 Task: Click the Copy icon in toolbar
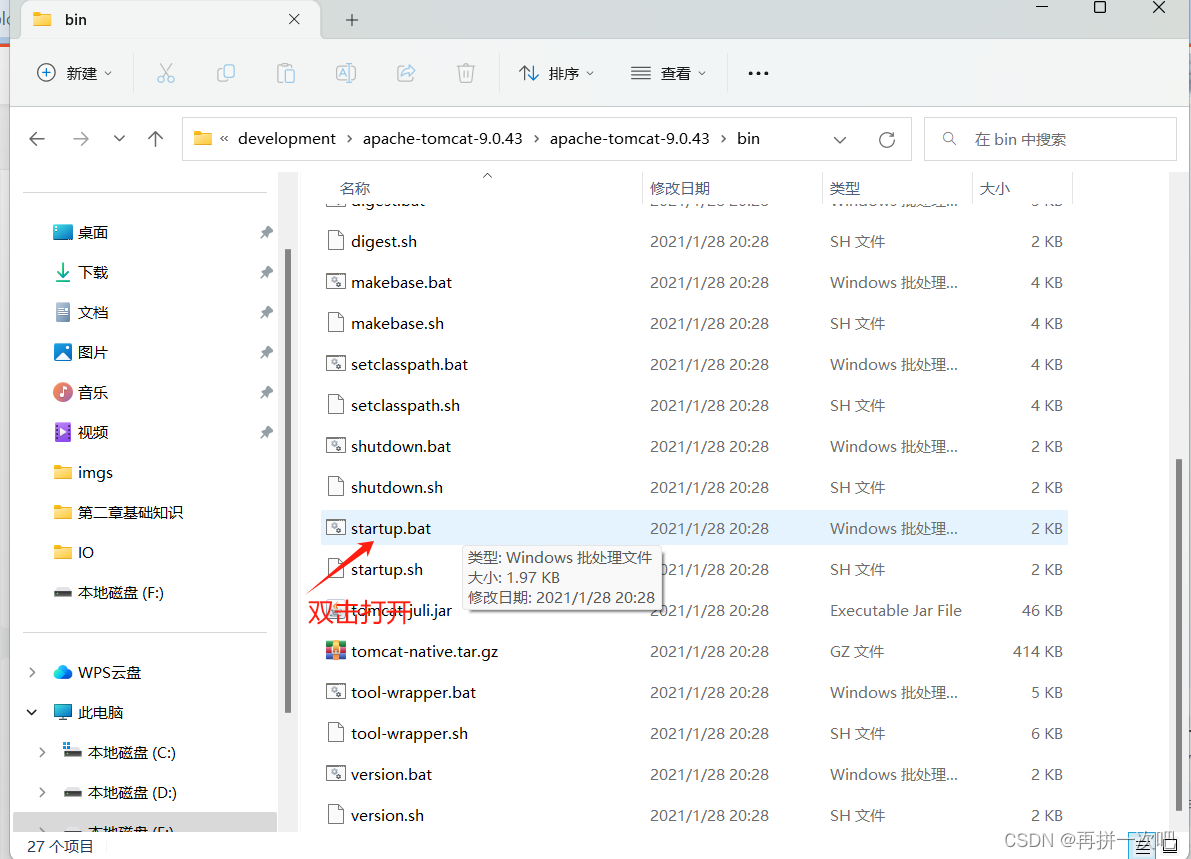coord(226,74)
